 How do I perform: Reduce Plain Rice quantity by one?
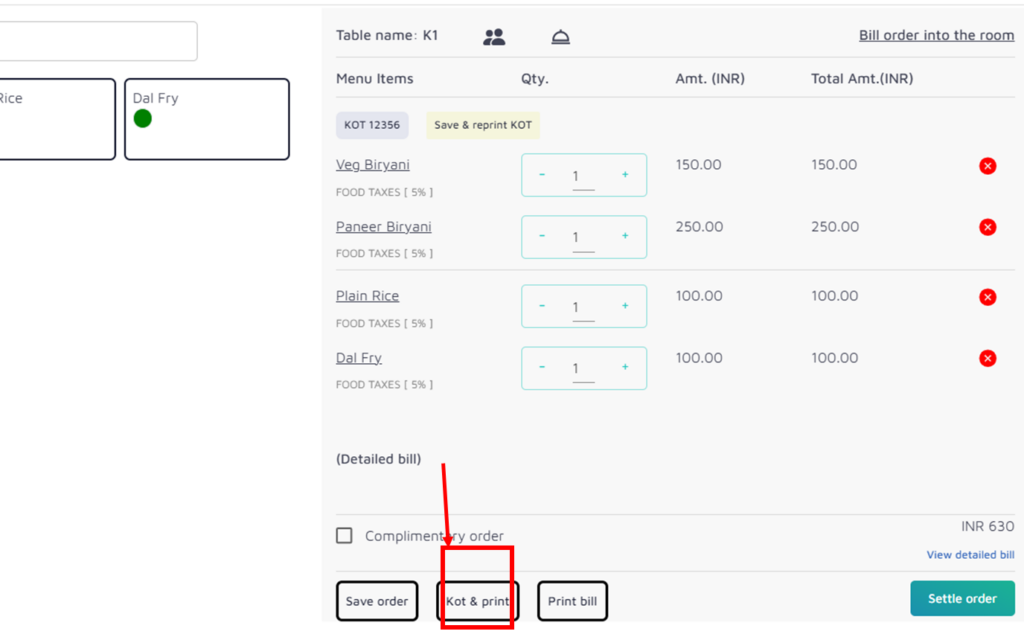click(542, 306)
